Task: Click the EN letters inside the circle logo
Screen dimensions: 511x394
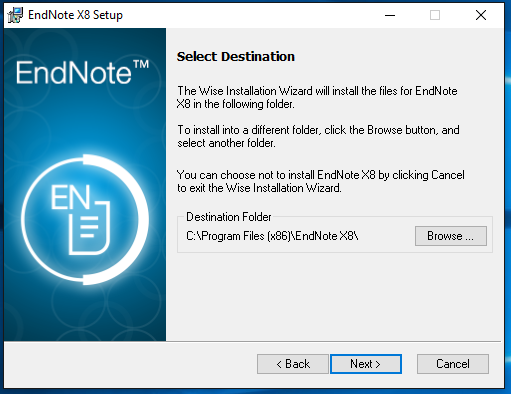Action: [71, 197]
